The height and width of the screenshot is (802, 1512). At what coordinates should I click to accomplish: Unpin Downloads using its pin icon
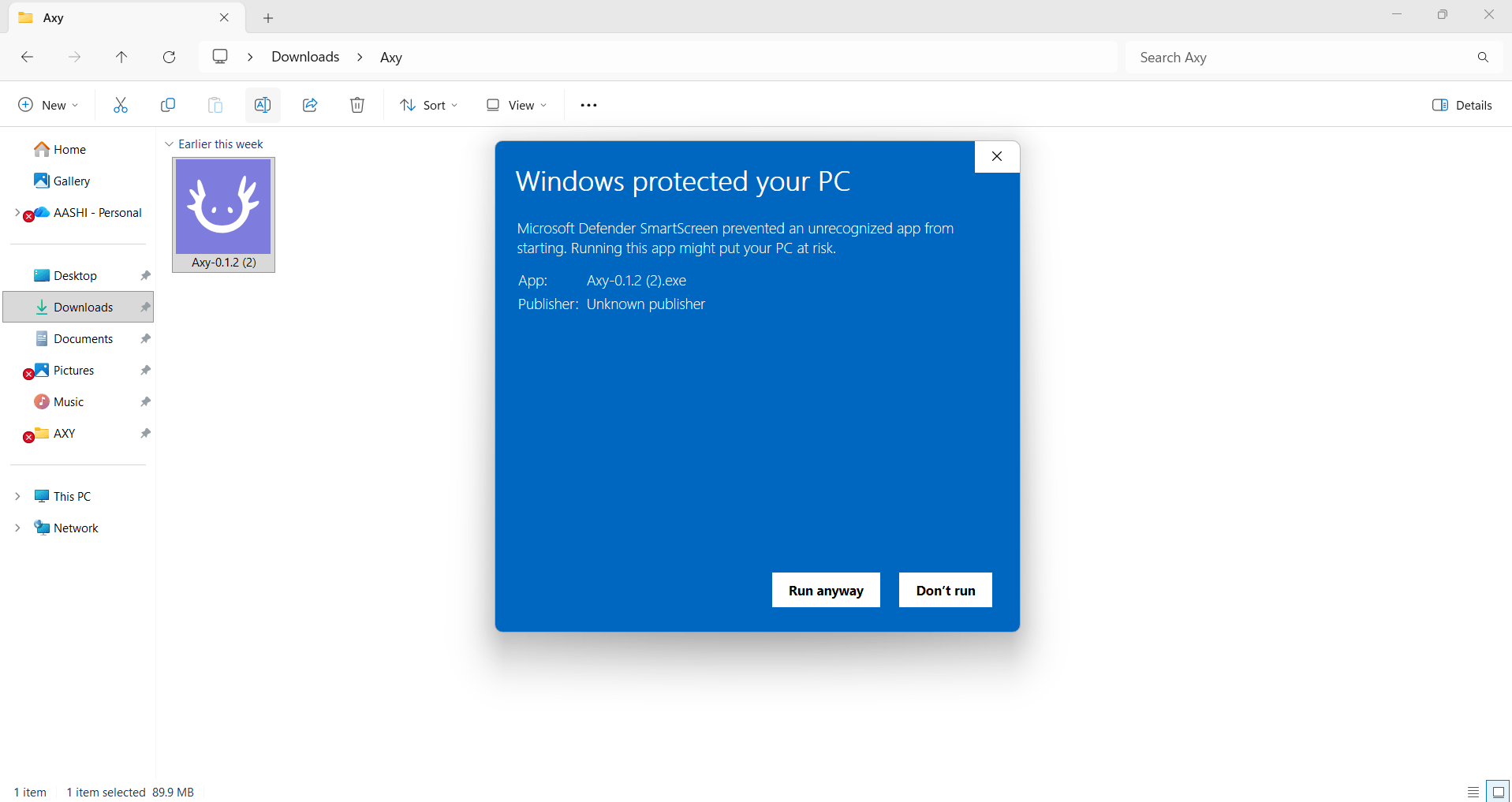145,307
